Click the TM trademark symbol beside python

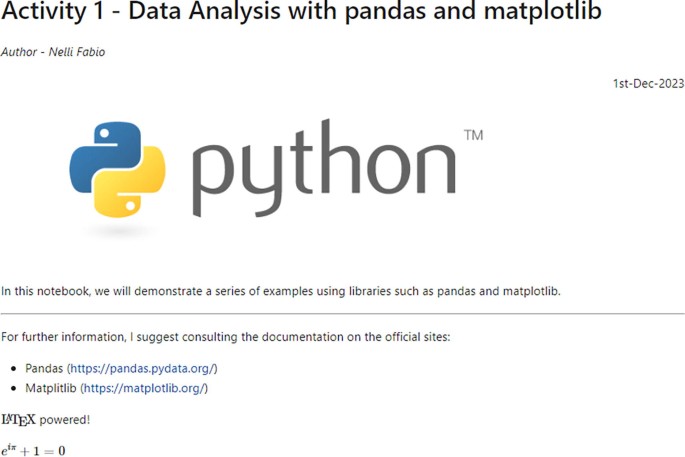click(x=474, y=135)
